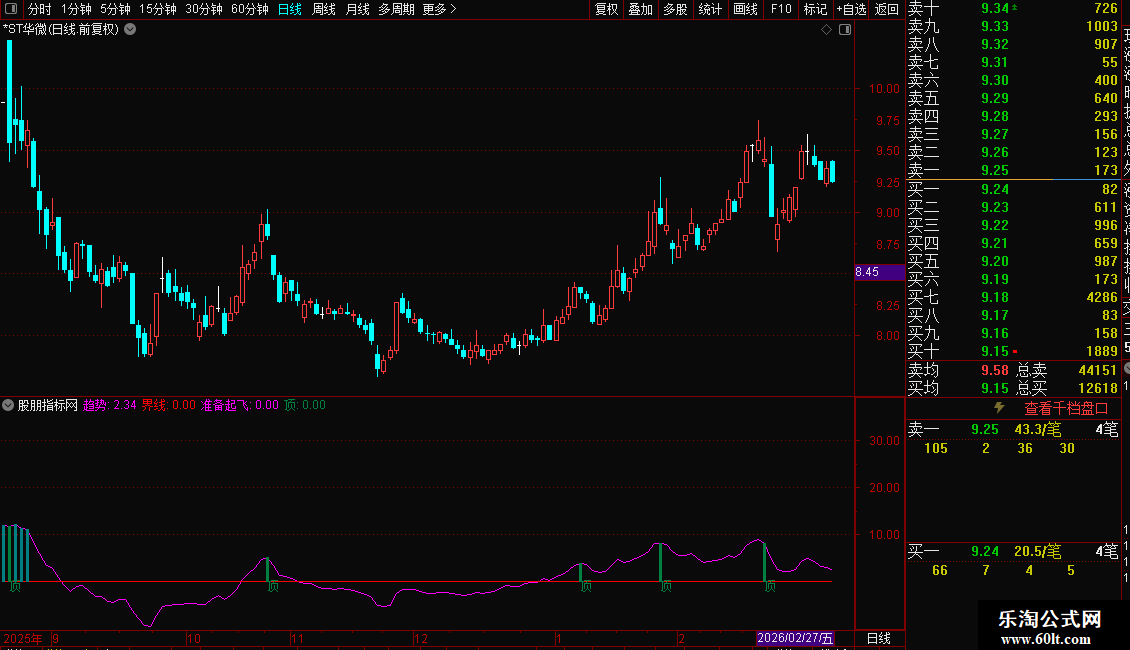The image size is (1130, 650).
Task: Click the lightning bolt icon in order panel
Action: pos(998,408)
